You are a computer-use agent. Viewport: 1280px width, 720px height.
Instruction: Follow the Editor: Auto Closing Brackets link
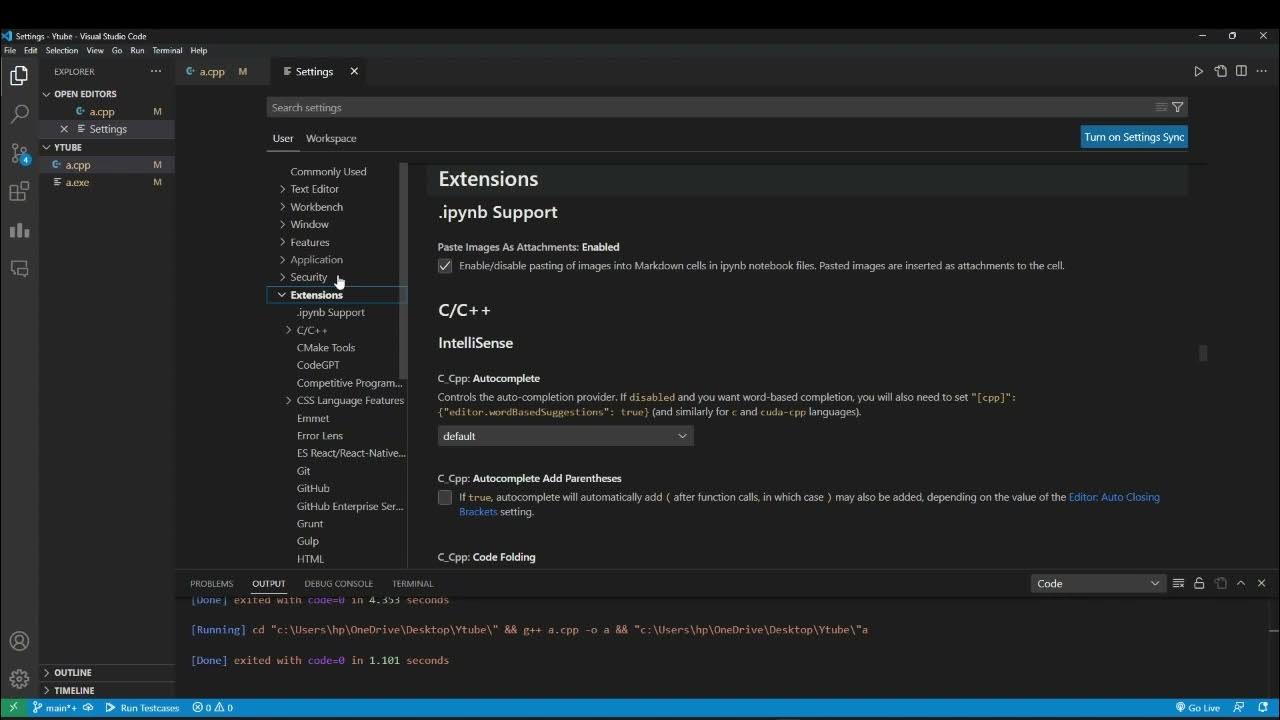[1113, 497]
